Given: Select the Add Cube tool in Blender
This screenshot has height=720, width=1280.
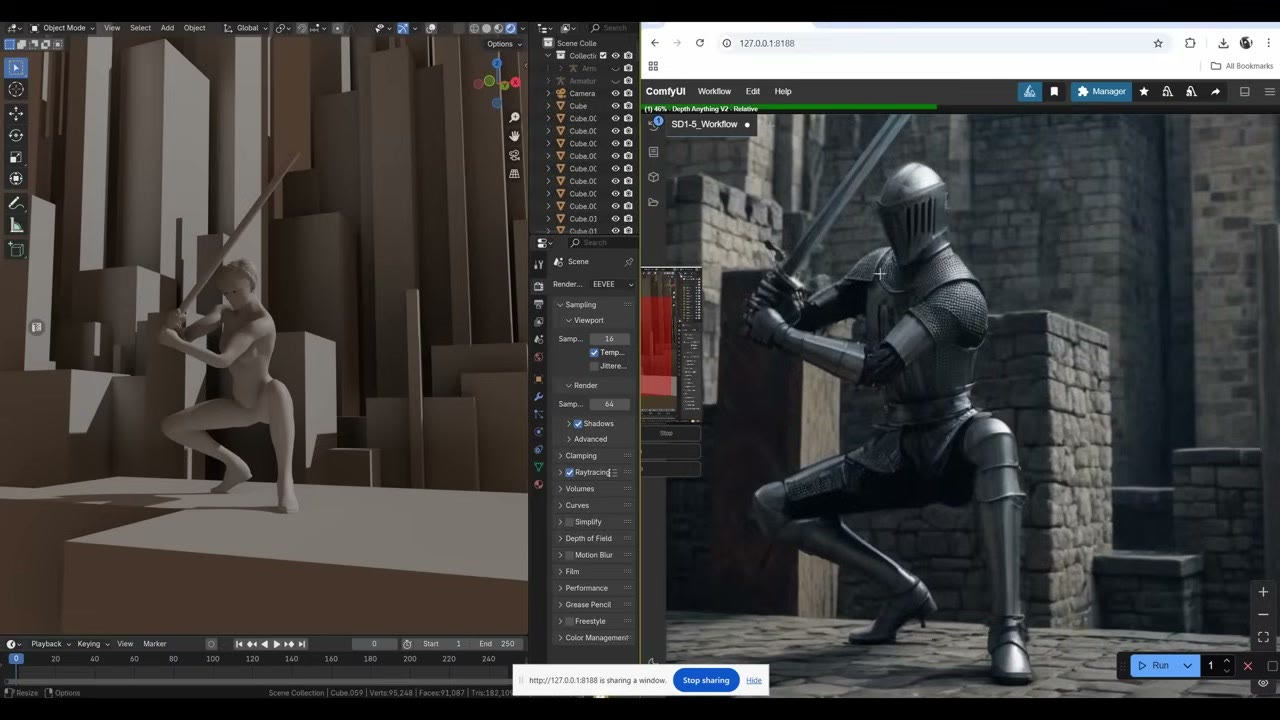Looking at the screenshot, I should 16,249.
